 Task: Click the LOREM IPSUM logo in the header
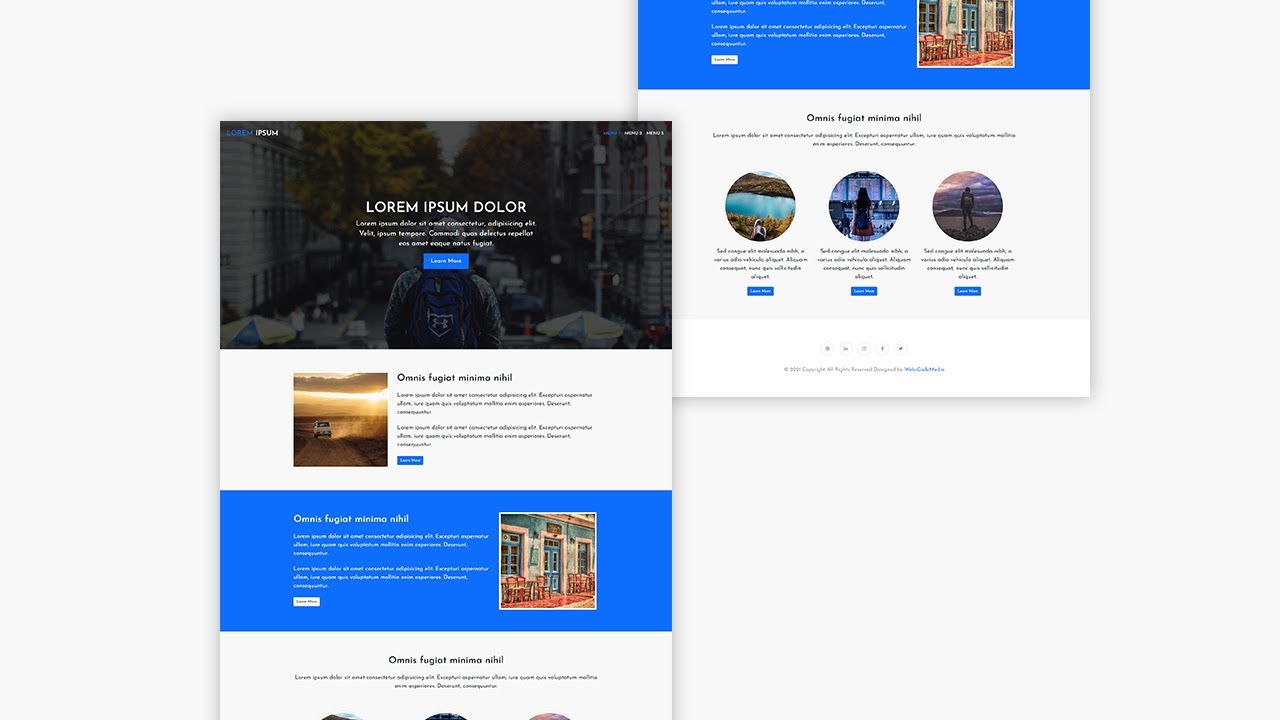(x=252, y=133)
